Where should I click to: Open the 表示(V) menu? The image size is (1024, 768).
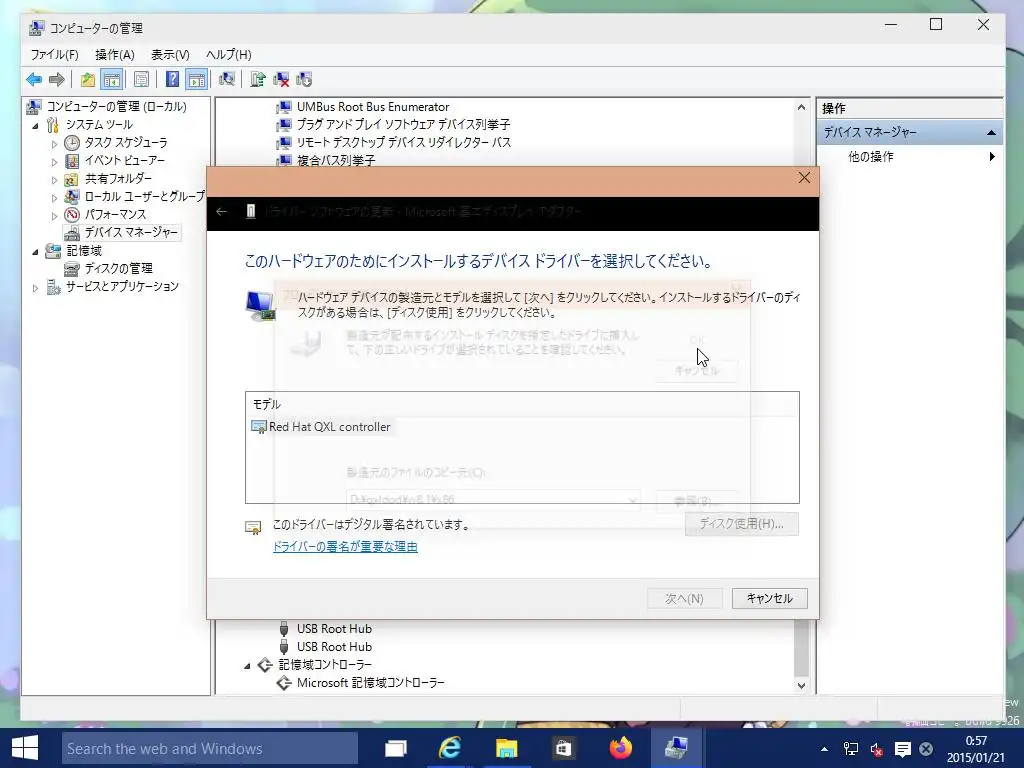[x=170, y=55]
